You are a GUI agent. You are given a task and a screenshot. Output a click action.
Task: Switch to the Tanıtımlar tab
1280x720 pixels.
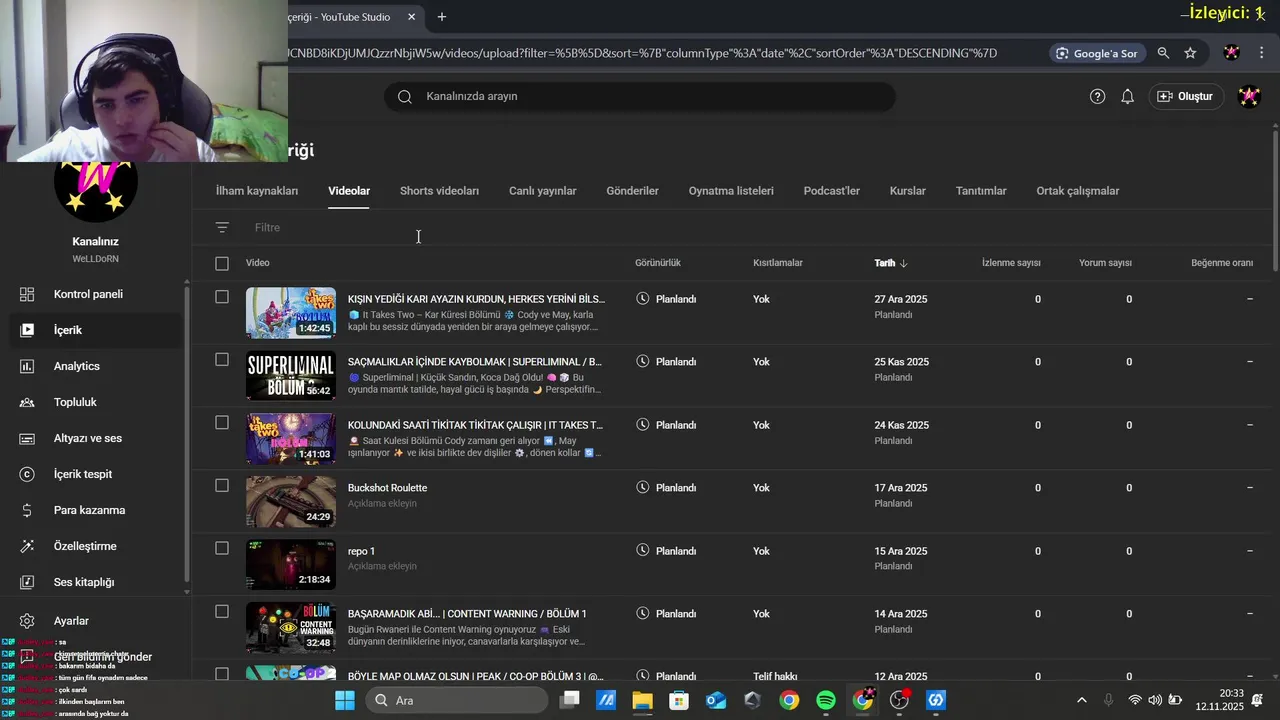981,191
